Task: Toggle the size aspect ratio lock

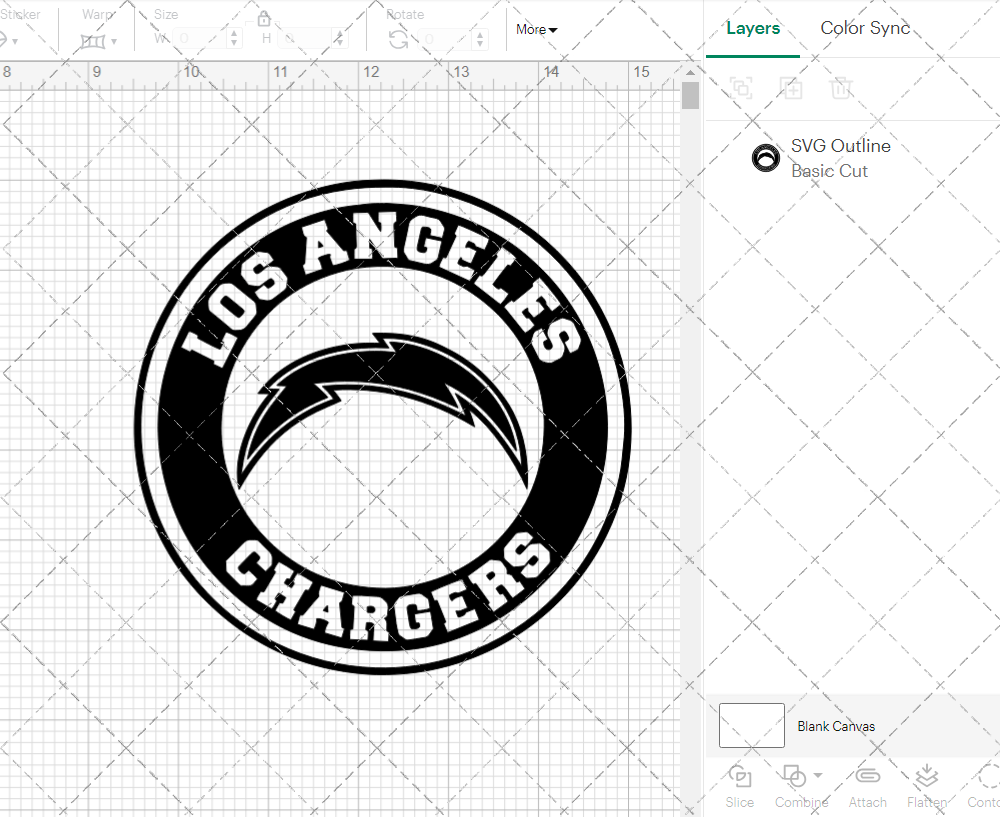Action: (x=263, y=18)
